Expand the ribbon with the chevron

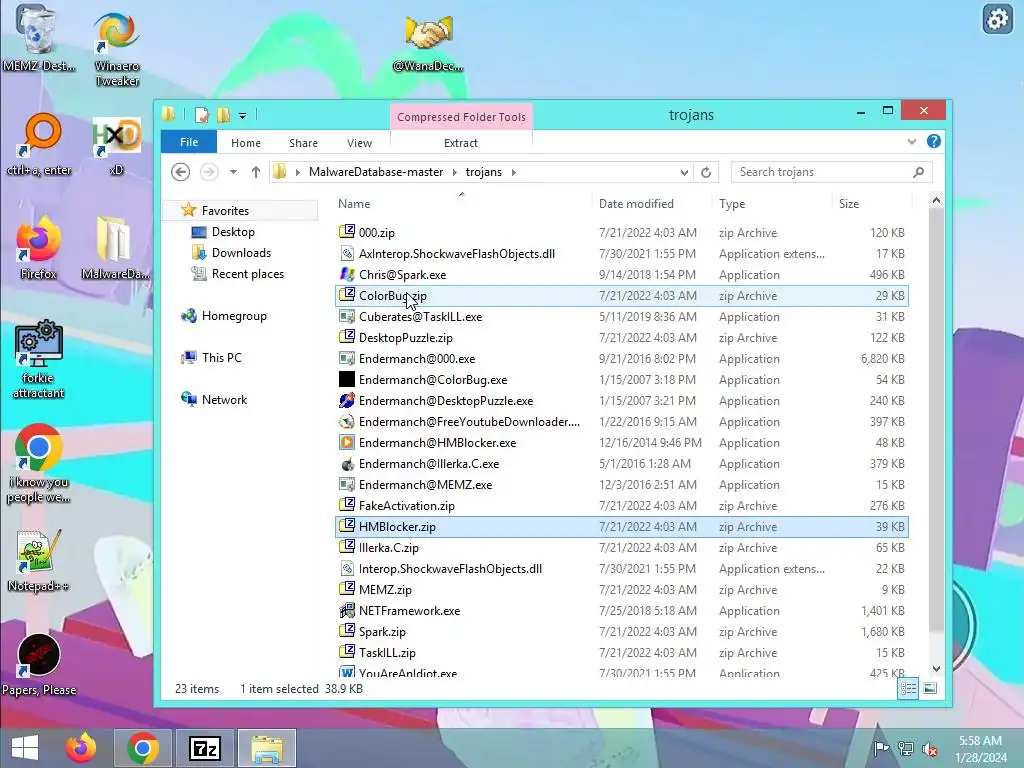(x=912, y=141)
